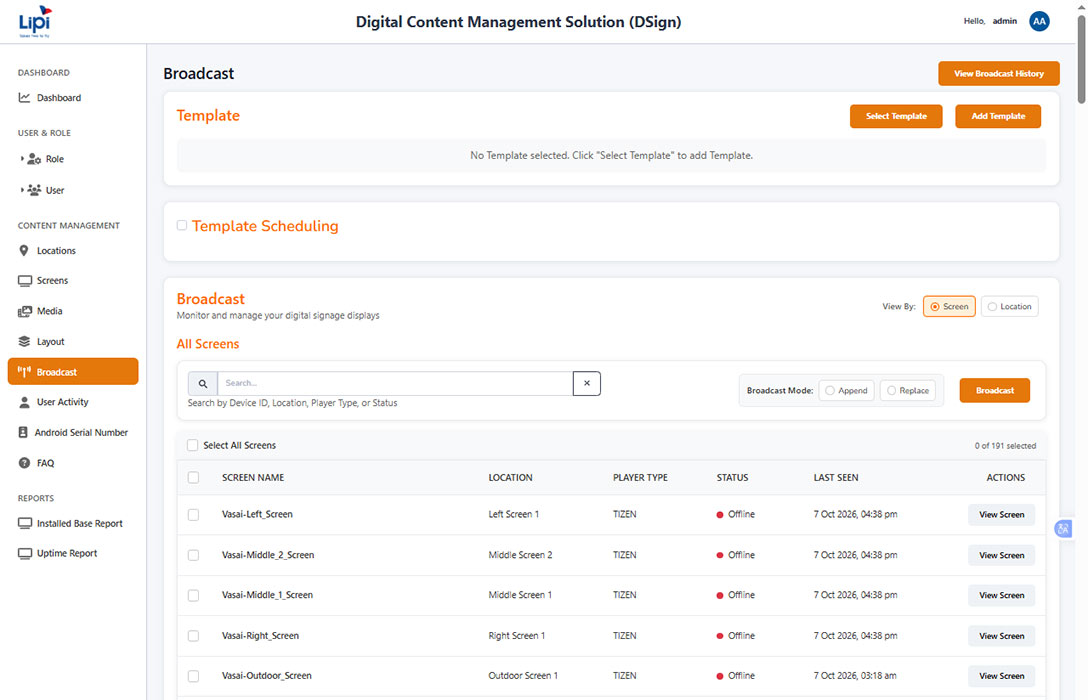Click the Locations pin icon

pyautogui.click(x=24, y=250)
